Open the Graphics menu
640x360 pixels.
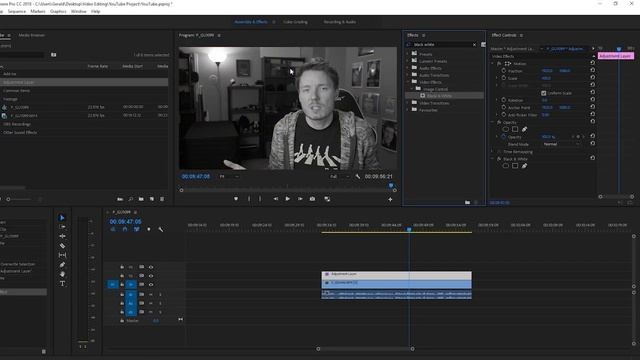point(58,11)
